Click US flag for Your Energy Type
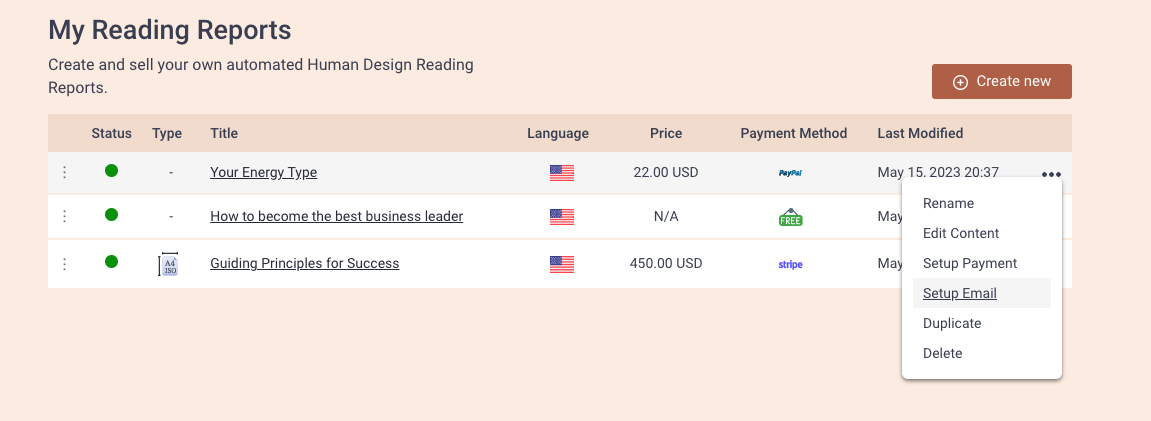 point(562,173)
